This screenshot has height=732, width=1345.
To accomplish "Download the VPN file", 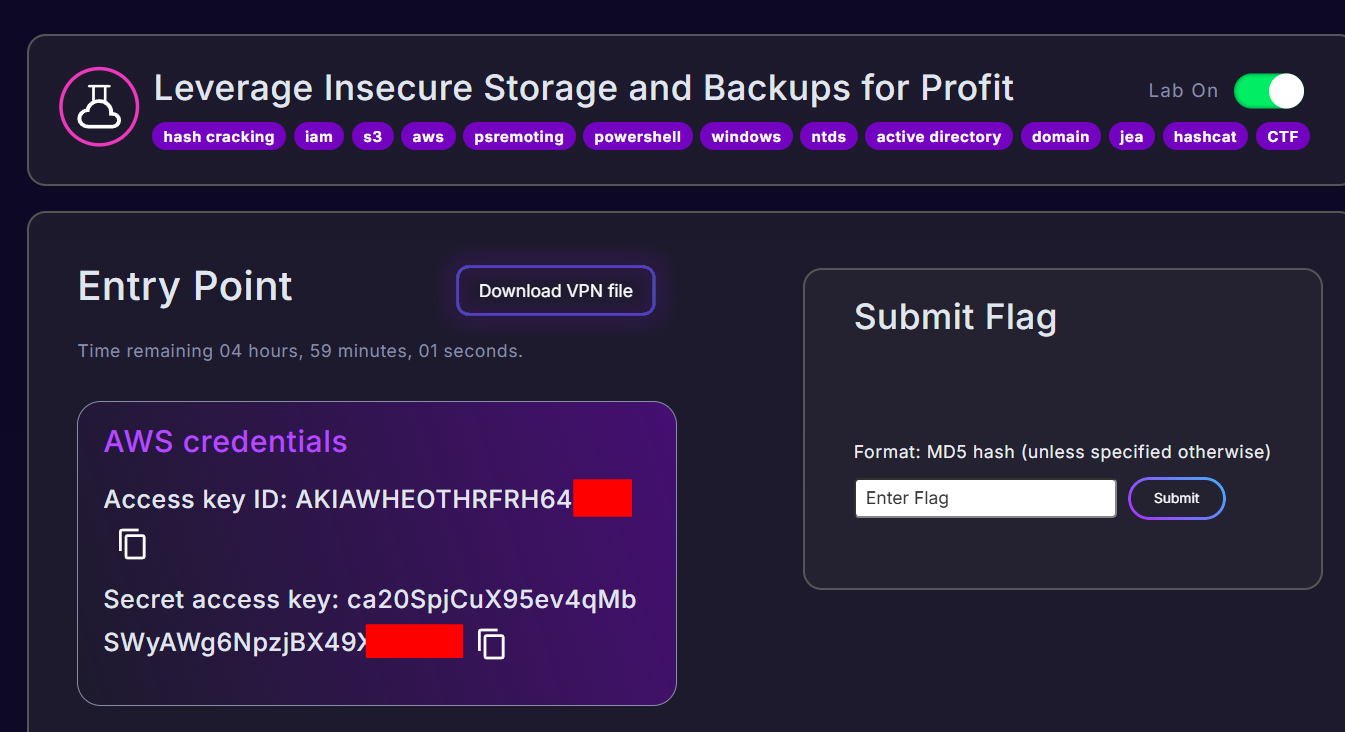I will [x=556, y=291].
